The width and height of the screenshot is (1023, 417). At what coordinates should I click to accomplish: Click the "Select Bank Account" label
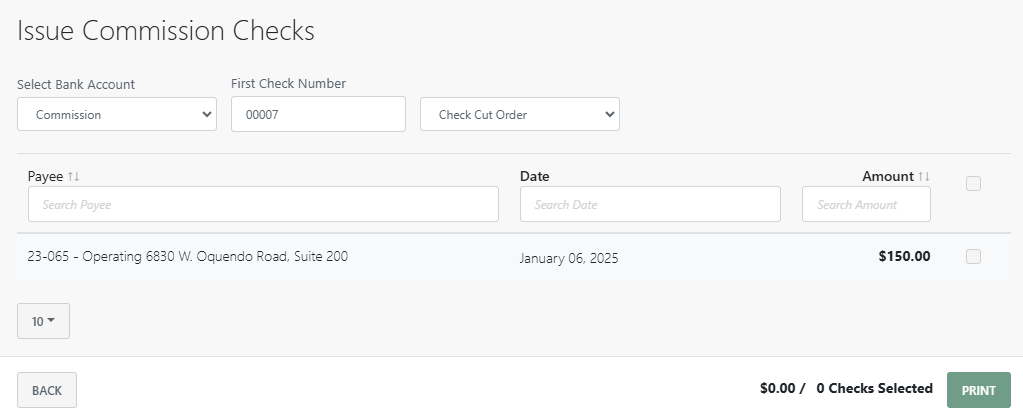point(76,84)
